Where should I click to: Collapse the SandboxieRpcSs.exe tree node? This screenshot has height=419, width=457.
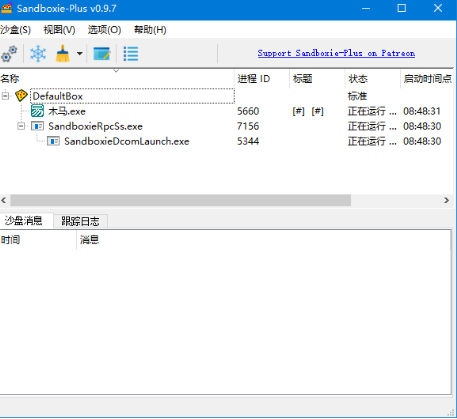pos(21,126)
